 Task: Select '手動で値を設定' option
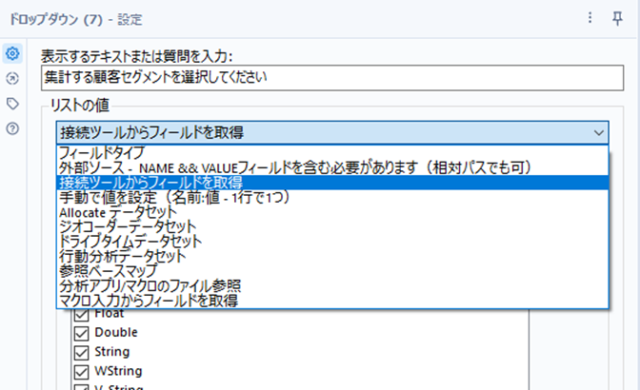point(332,197)
